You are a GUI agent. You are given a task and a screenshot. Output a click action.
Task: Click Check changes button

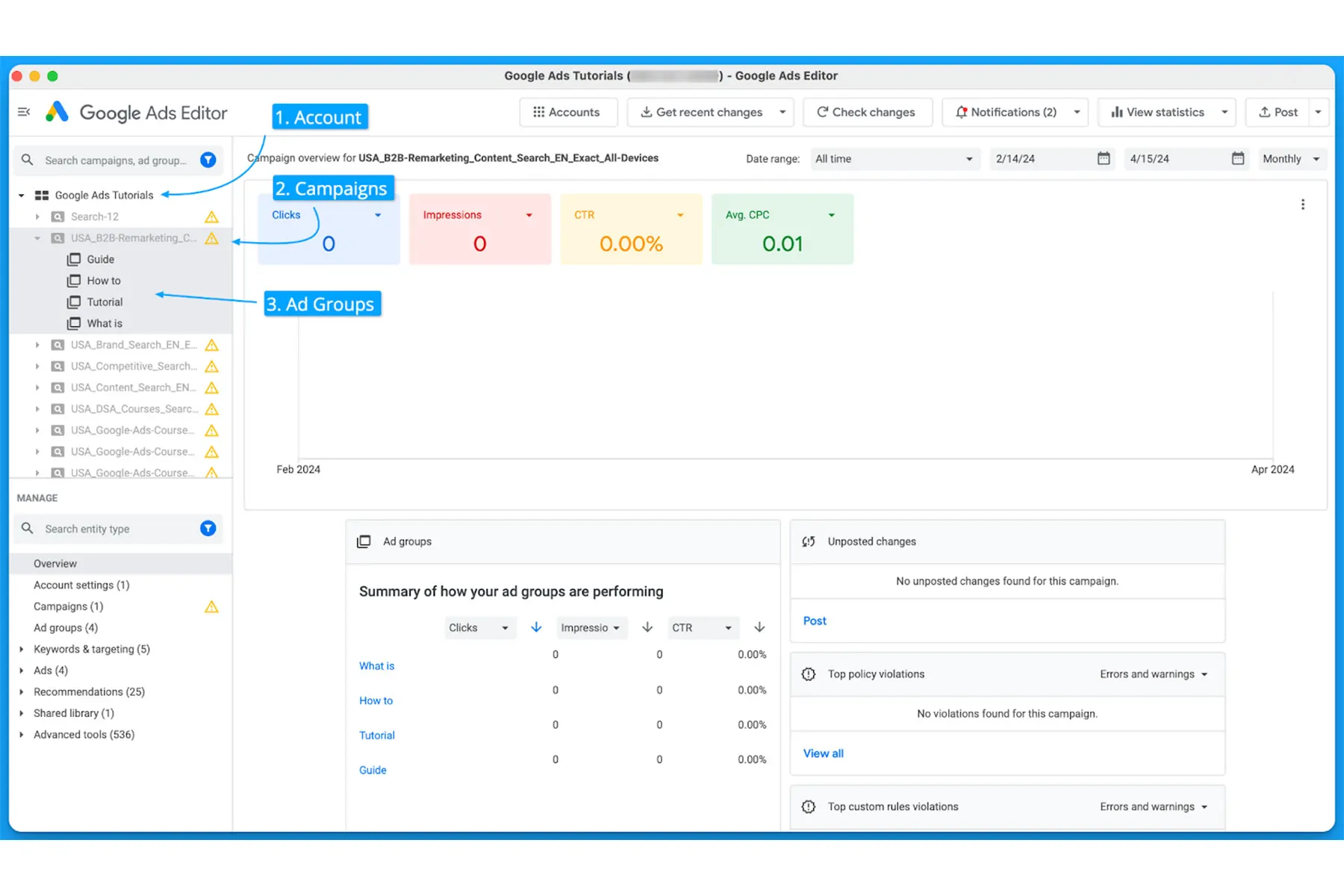click(x=867, y=112)
